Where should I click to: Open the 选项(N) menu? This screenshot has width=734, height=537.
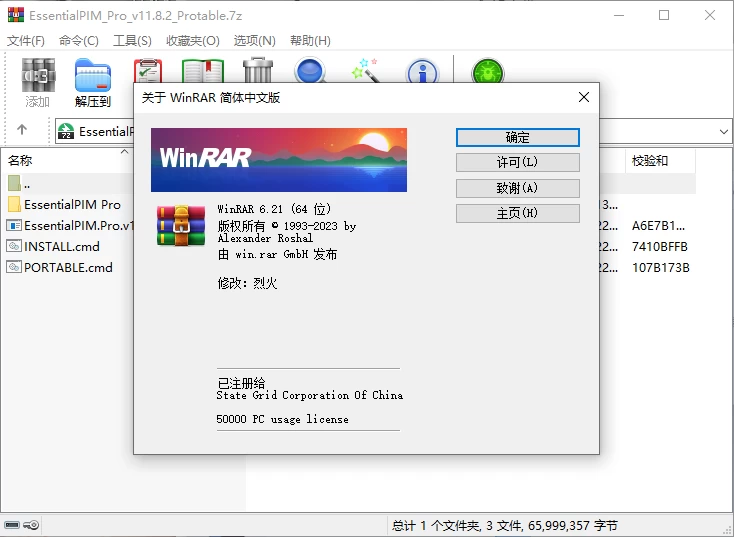(x=255, y=41)
